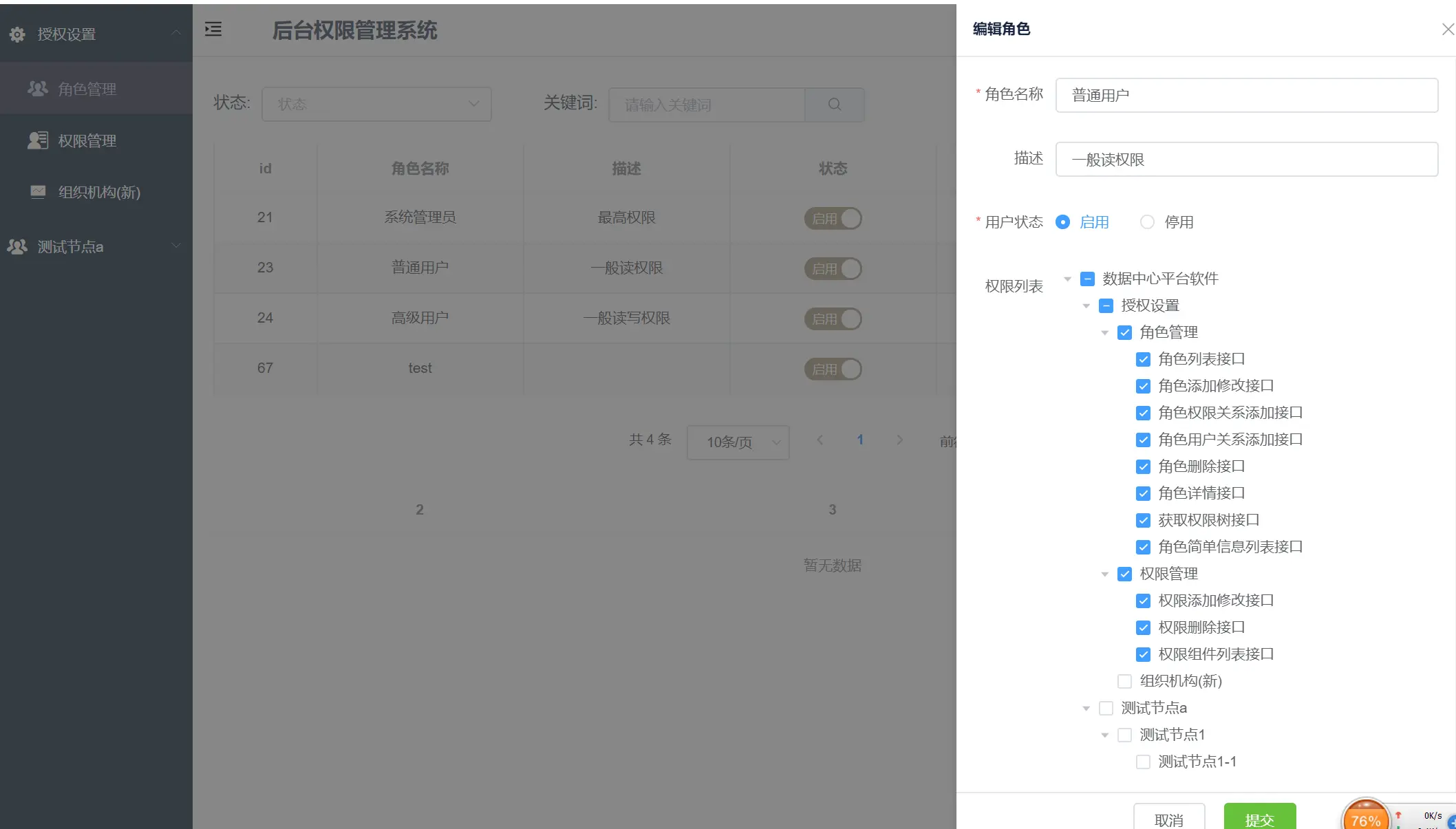Click the 角色名称 input field
This screenshot has width=1456, height=829.
(1246, 95)
